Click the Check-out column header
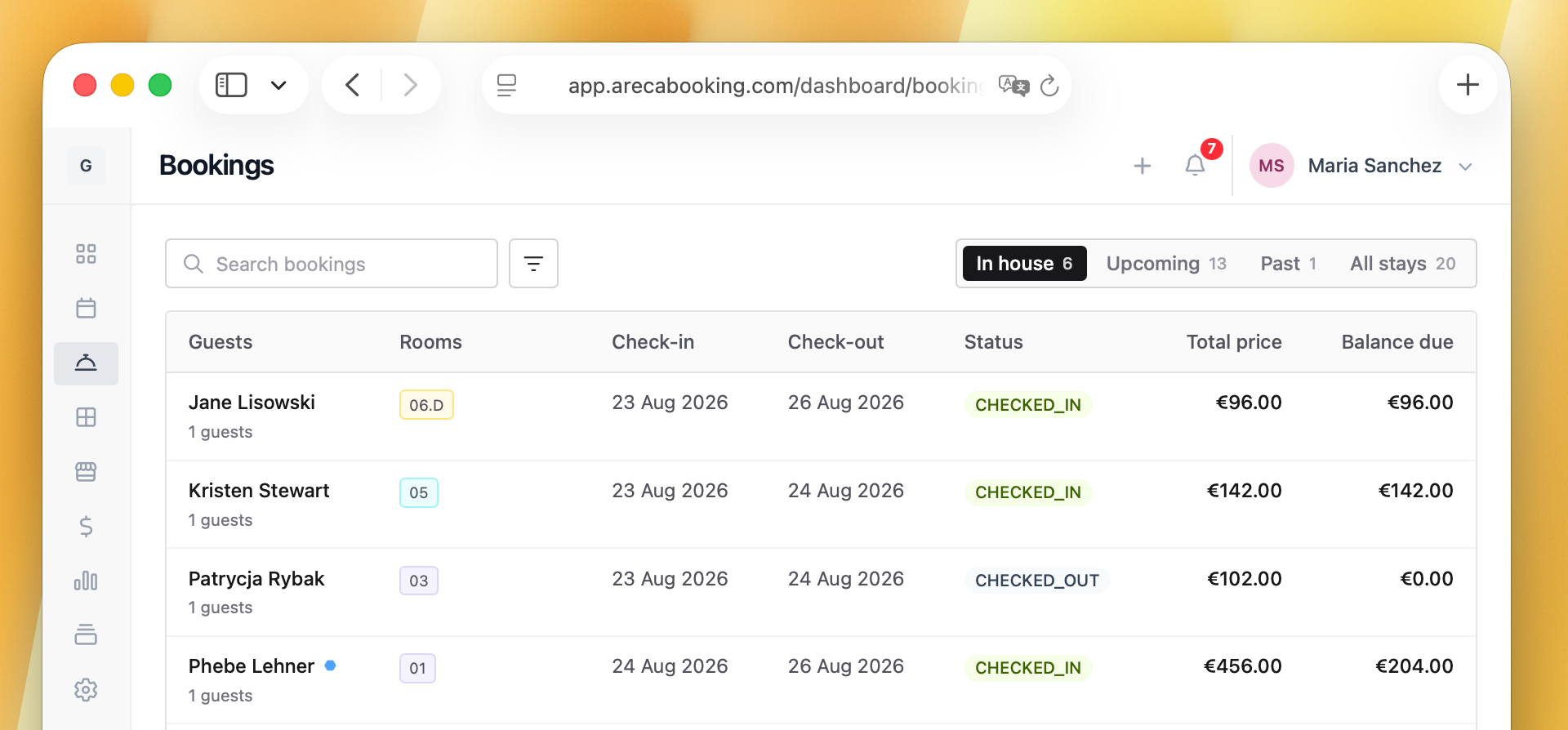 tap(835, 342)
